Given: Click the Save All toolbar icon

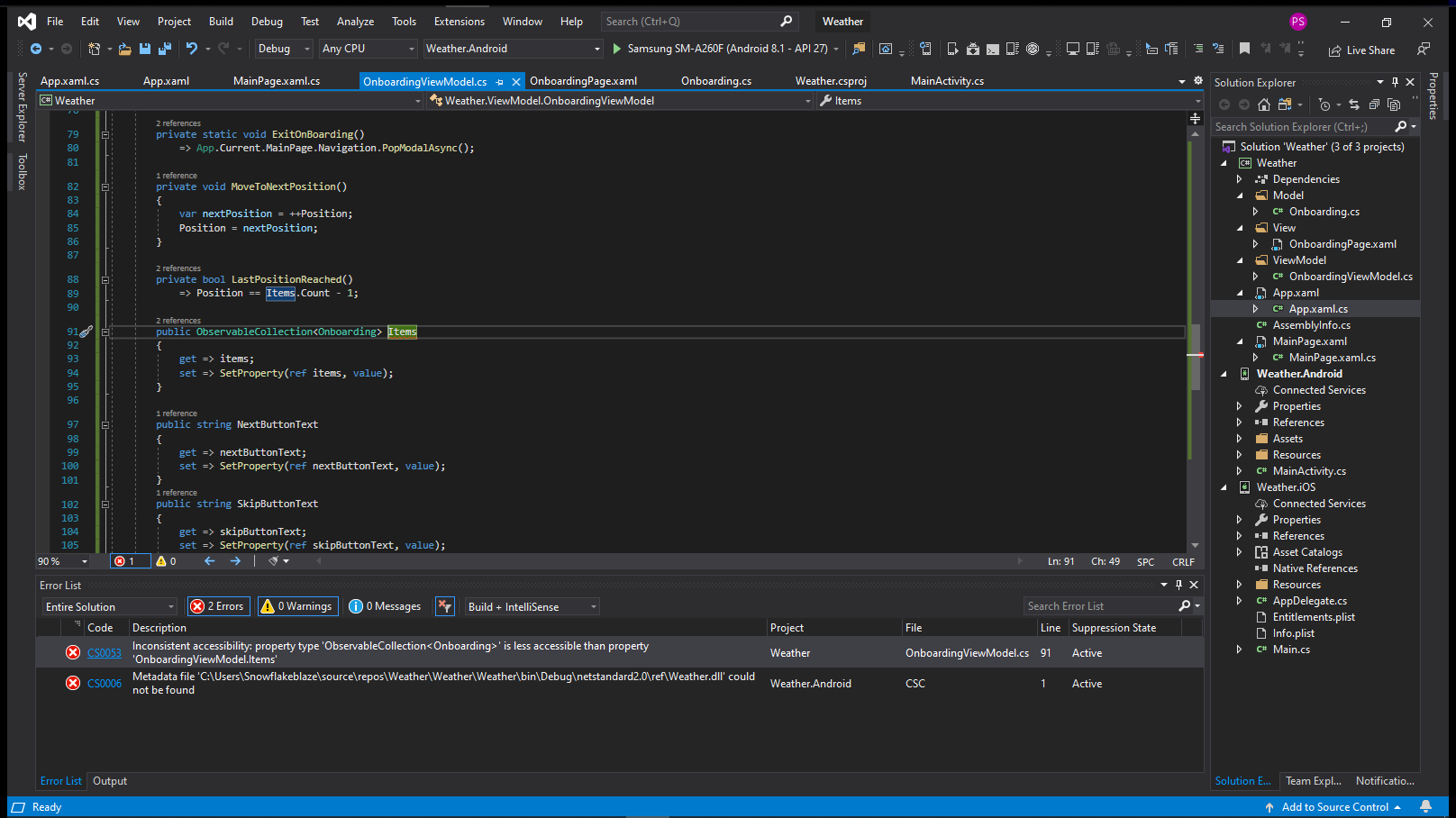Looking at the screenshot, I should (x=165, y=49).
